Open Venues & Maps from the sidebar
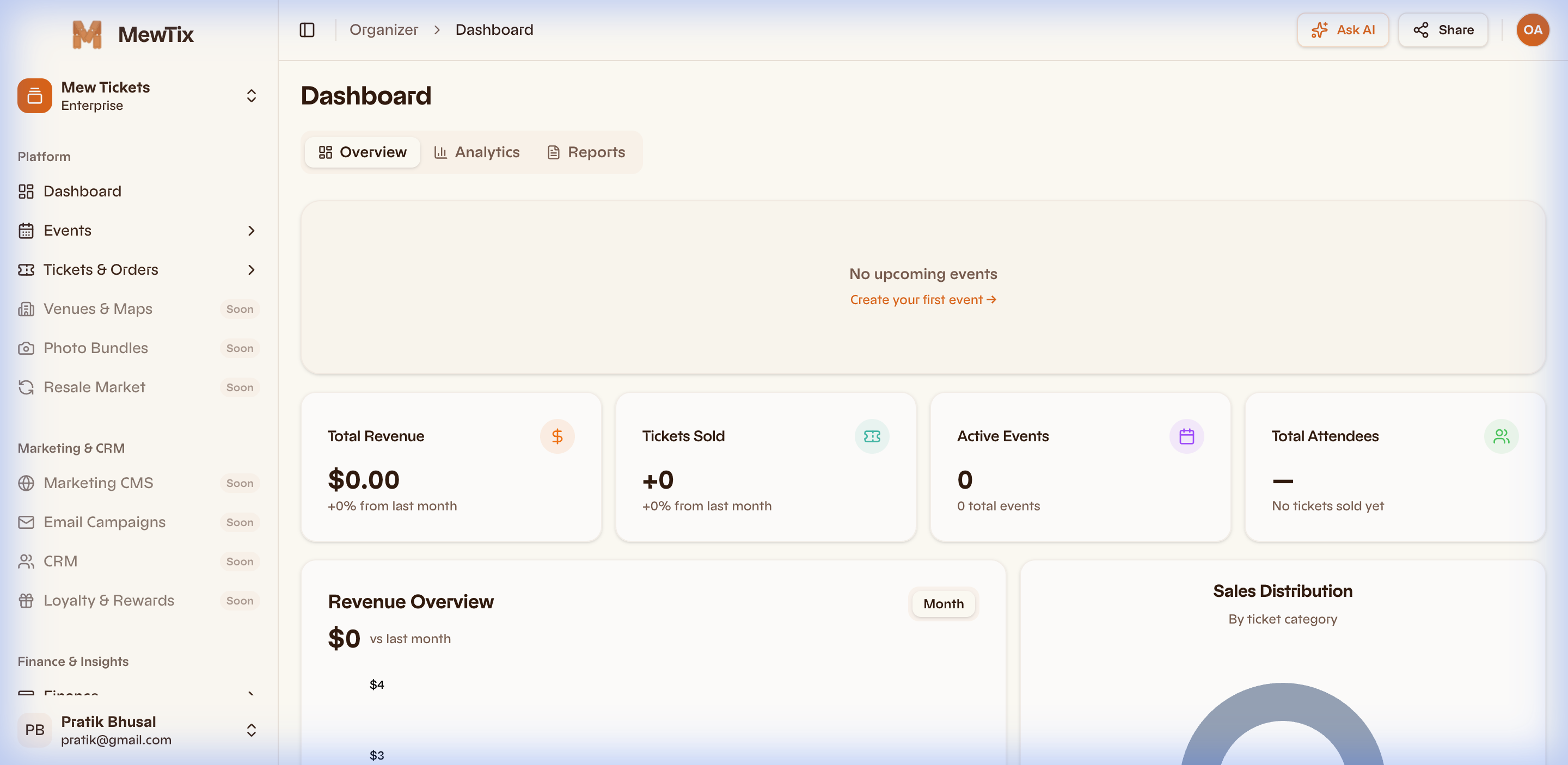The width and height of the screenshot is (1568, 765). [97, 309]
